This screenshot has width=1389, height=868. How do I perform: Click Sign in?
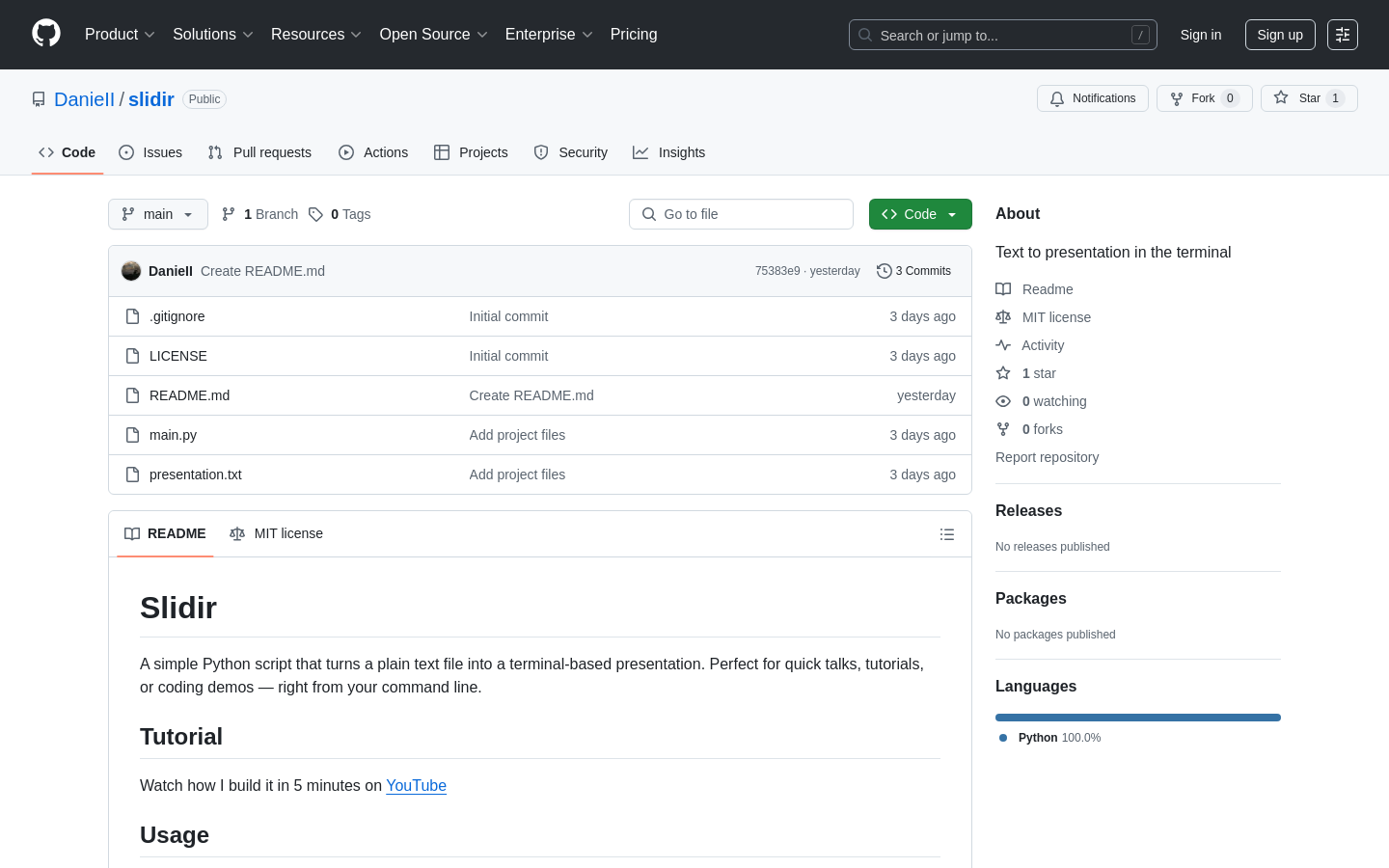[1201, 35]
